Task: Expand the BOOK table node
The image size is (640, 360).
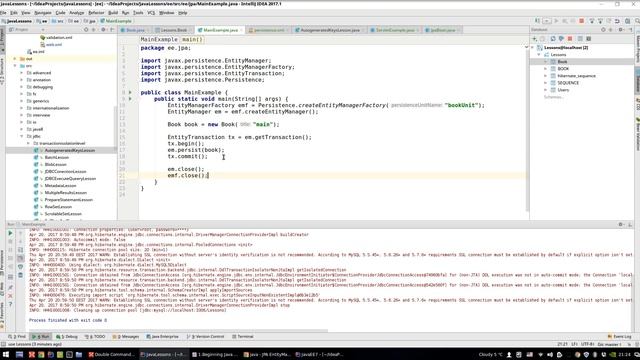Action: pos(545,69)
